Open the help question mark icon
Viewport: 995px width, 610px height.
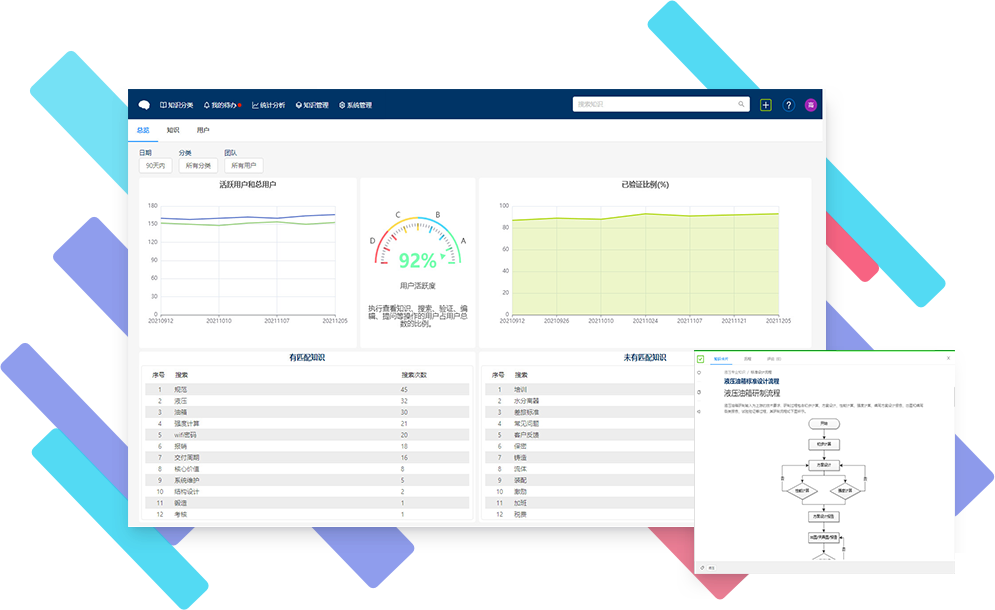[788, 104]
